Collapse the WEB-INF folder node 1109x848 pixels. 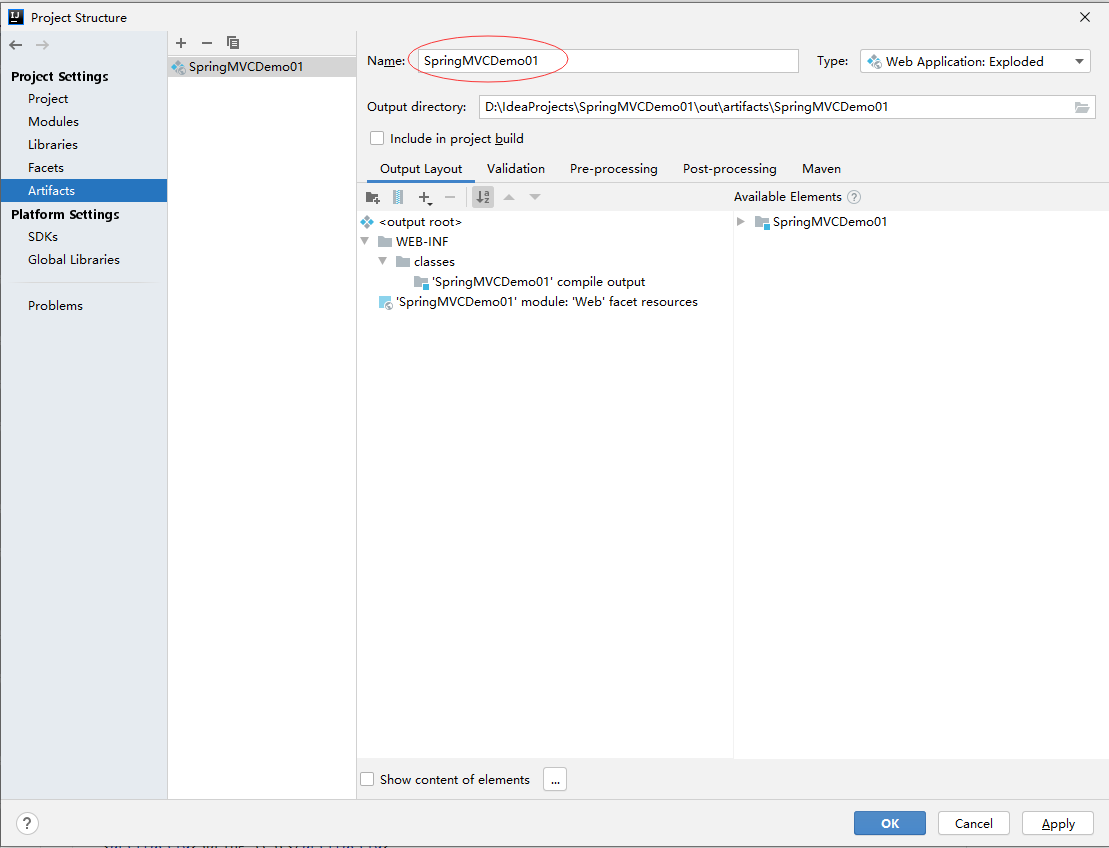pyautogui.click(x=365, y=242)
